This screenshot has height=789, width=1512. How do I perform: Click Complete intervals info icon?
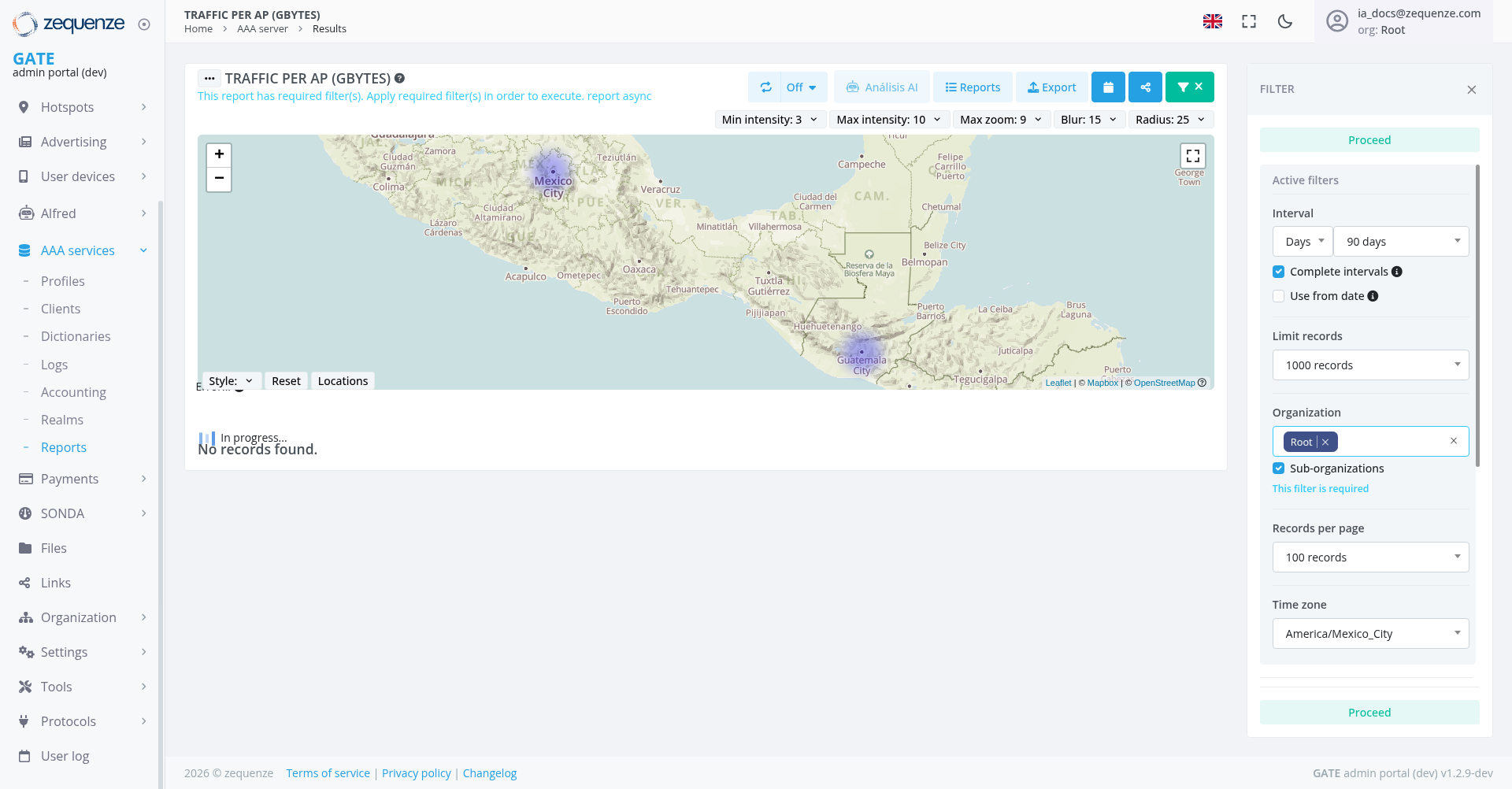[1397, 272]
